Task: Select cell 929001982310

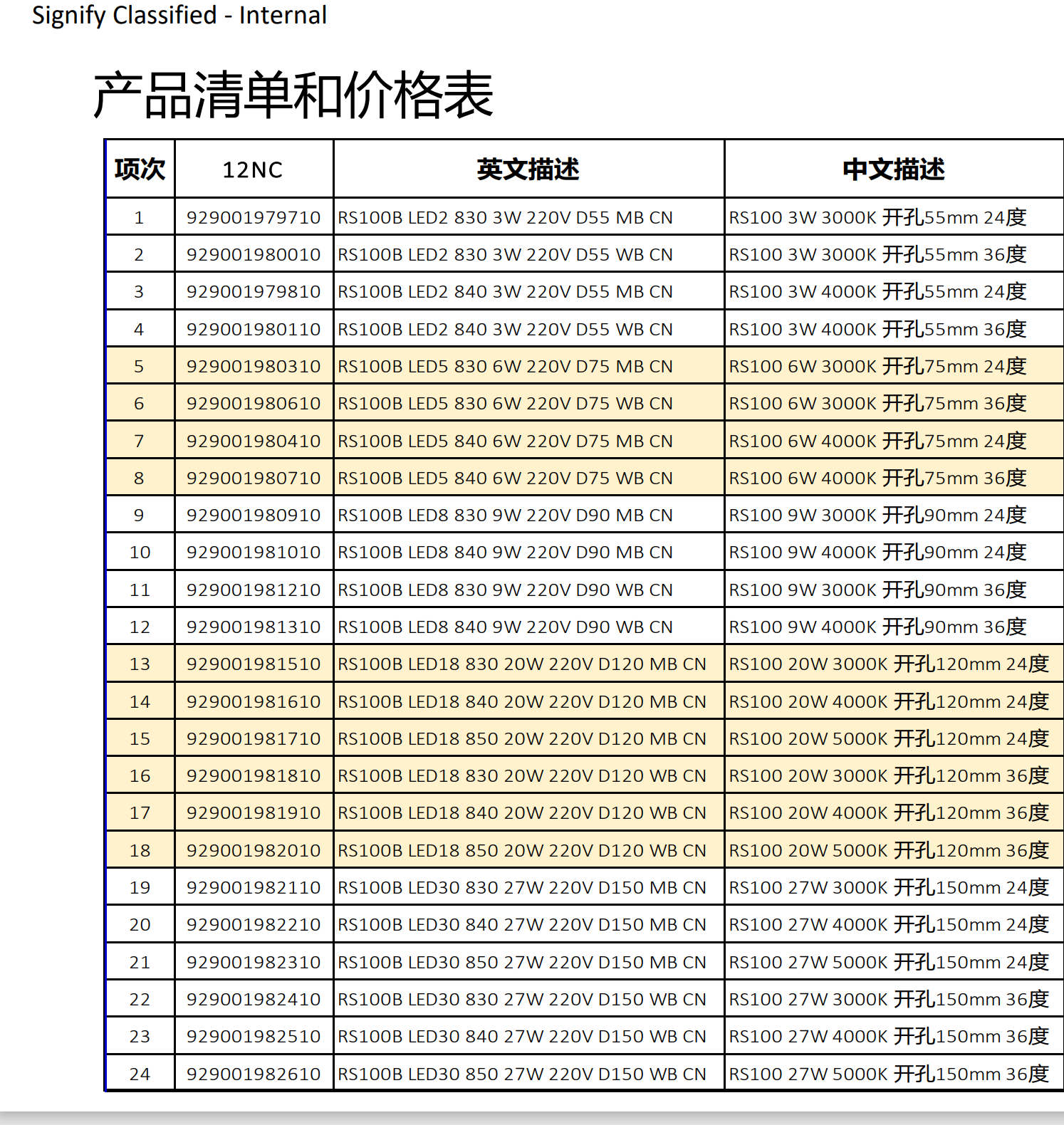Action: (x=254, y=963)
